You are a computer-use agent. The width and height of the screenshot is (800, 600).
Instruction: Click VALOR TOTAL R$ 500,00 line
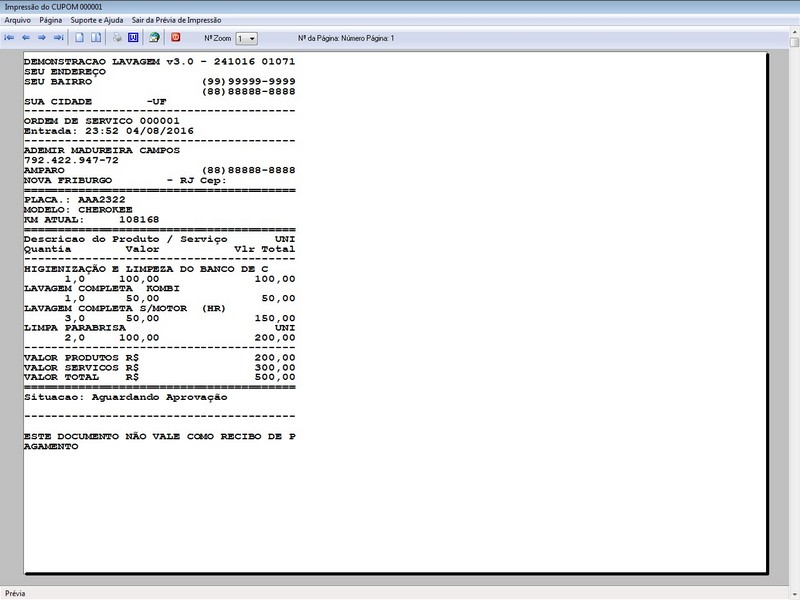click(160, 378)
